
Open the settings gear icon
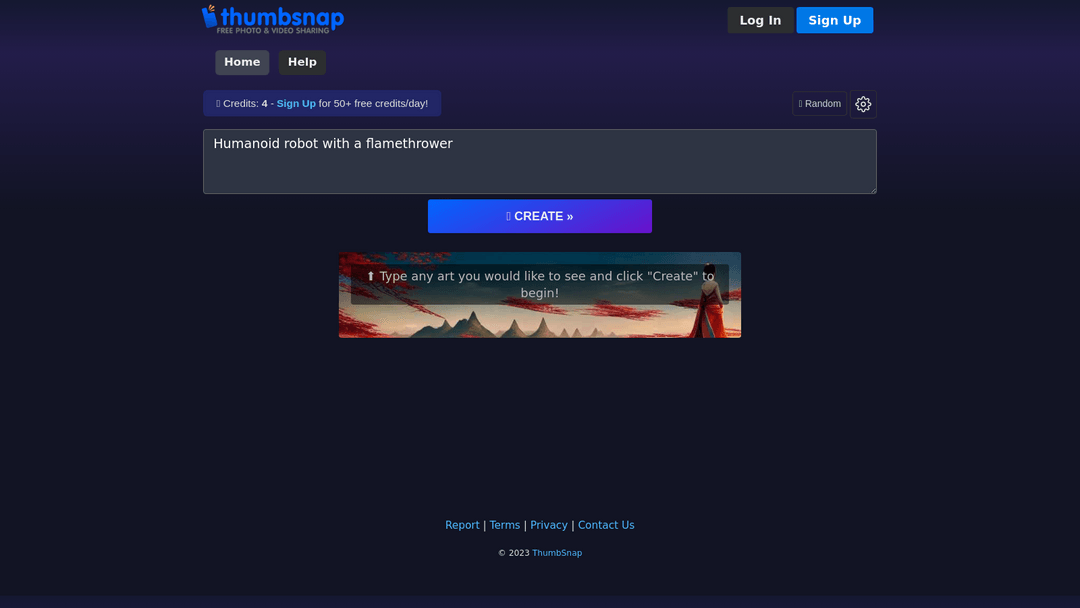tap(862, 104)
